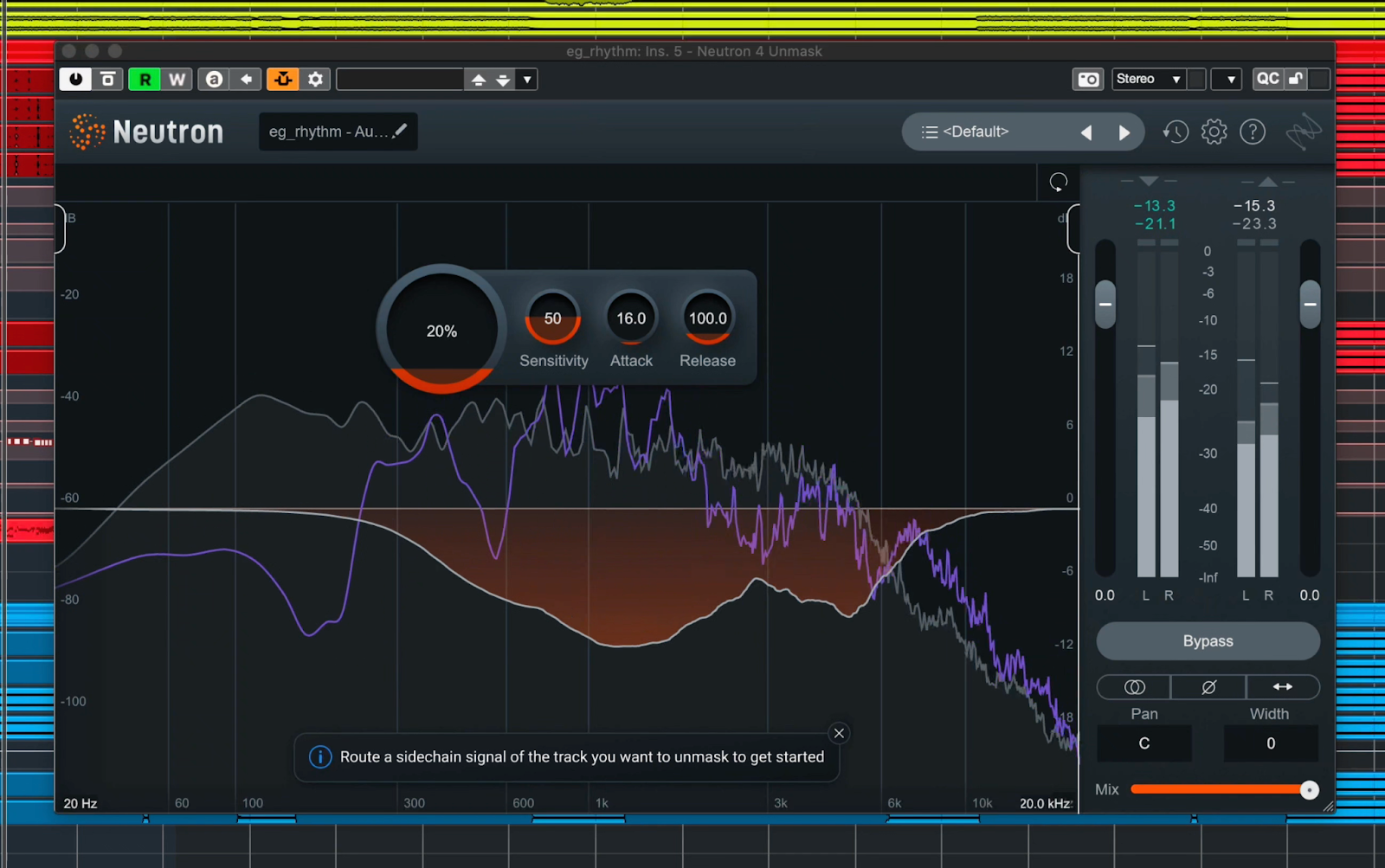The image size is (1385, 868).
Task: Click the Neutron logo
Action: tap(146, 132)
